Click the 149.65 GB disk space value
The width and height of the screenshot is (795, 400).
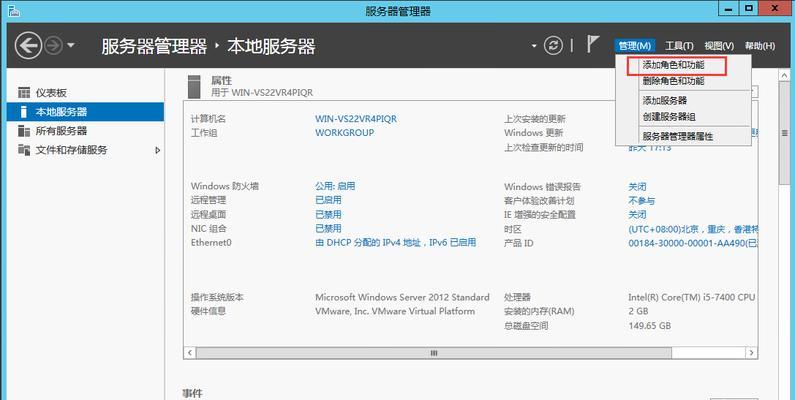click(649, 325)
